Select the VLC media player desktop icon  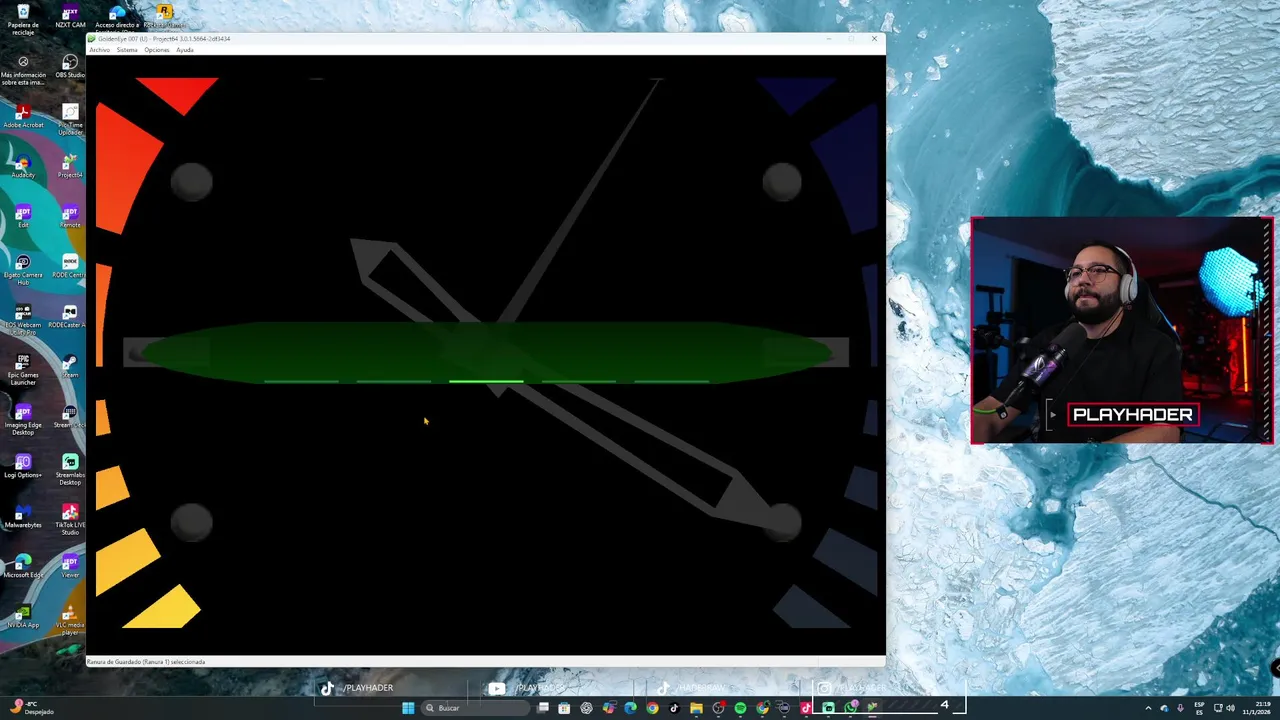tap(70, 620)
